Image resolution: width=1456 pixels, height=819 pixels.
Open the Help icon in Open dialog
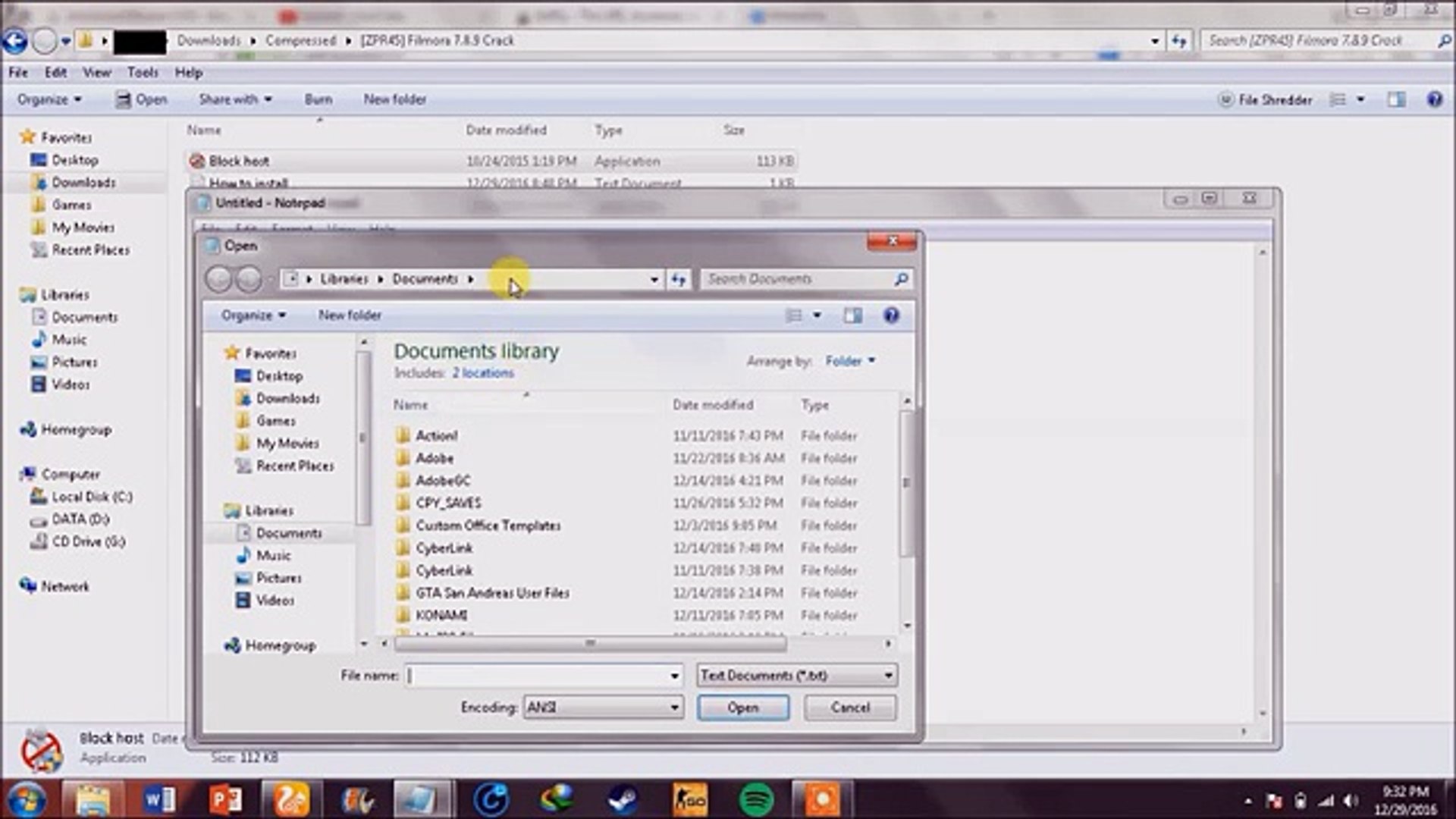pos(891,315)
